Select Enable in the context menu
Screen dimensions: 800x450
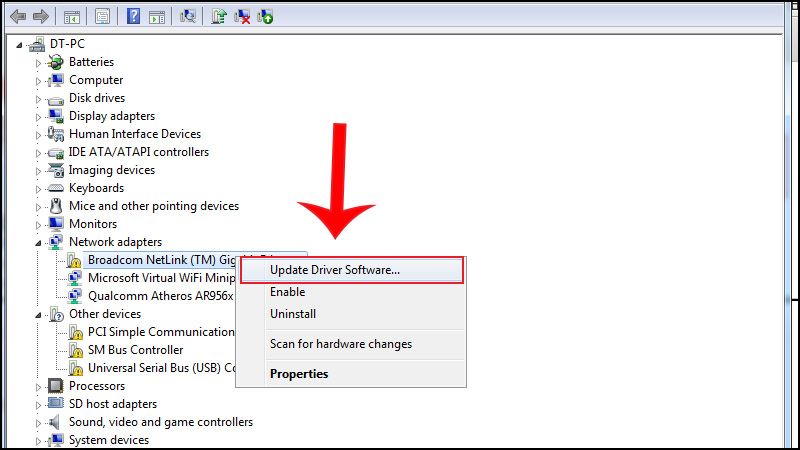coord(288,292)
